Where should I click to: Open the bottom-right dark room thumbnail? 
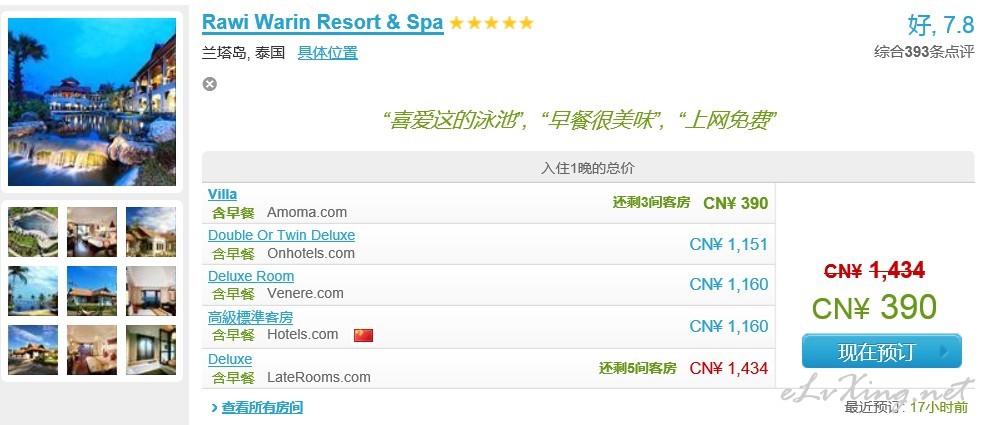coord(151,350)
